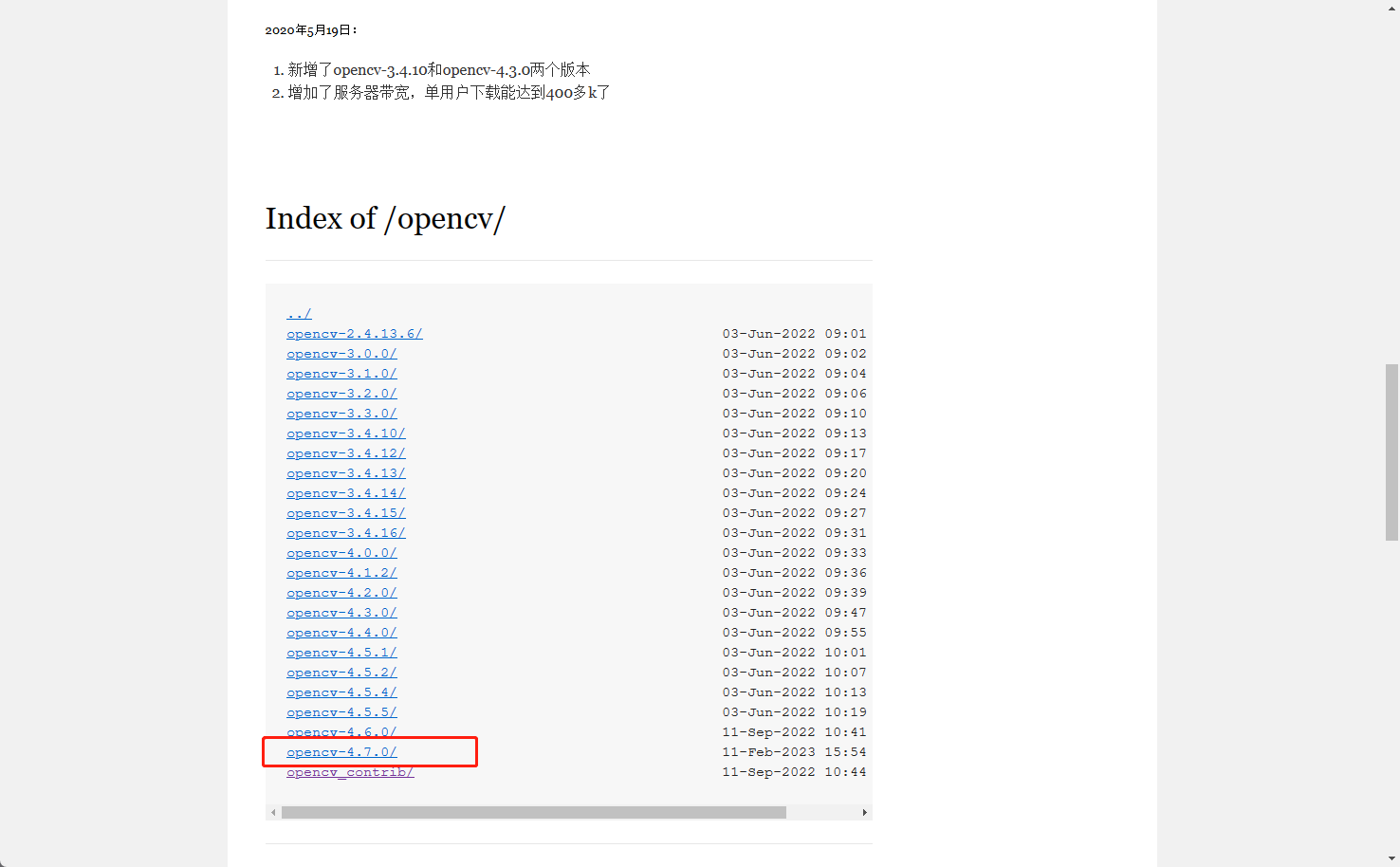
Task: Open the opencv-4.6.0/ folder link
Action: [x=341, y=732]
